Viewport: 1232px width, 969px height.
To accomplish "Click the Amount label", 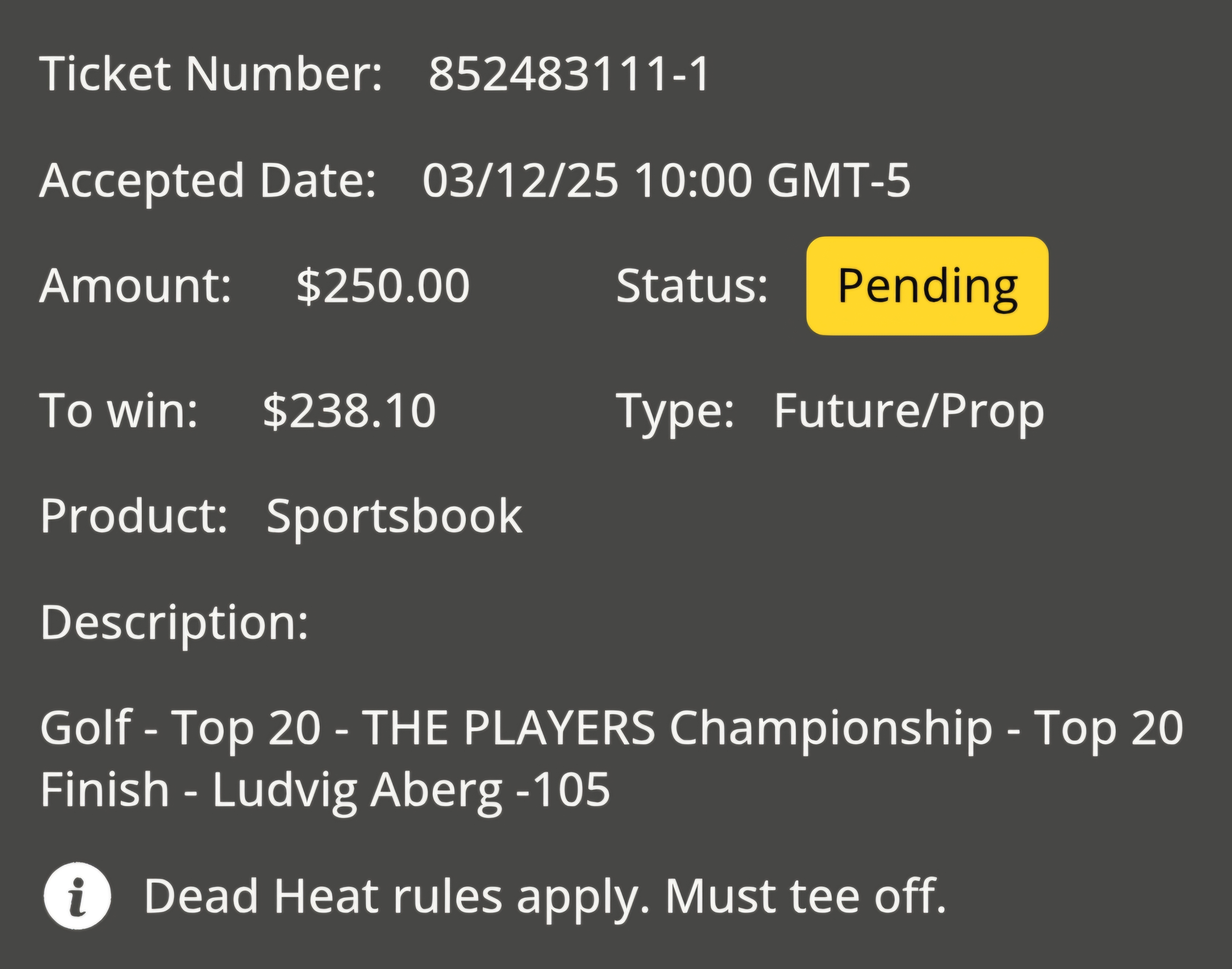I will (x=136, y=285).
